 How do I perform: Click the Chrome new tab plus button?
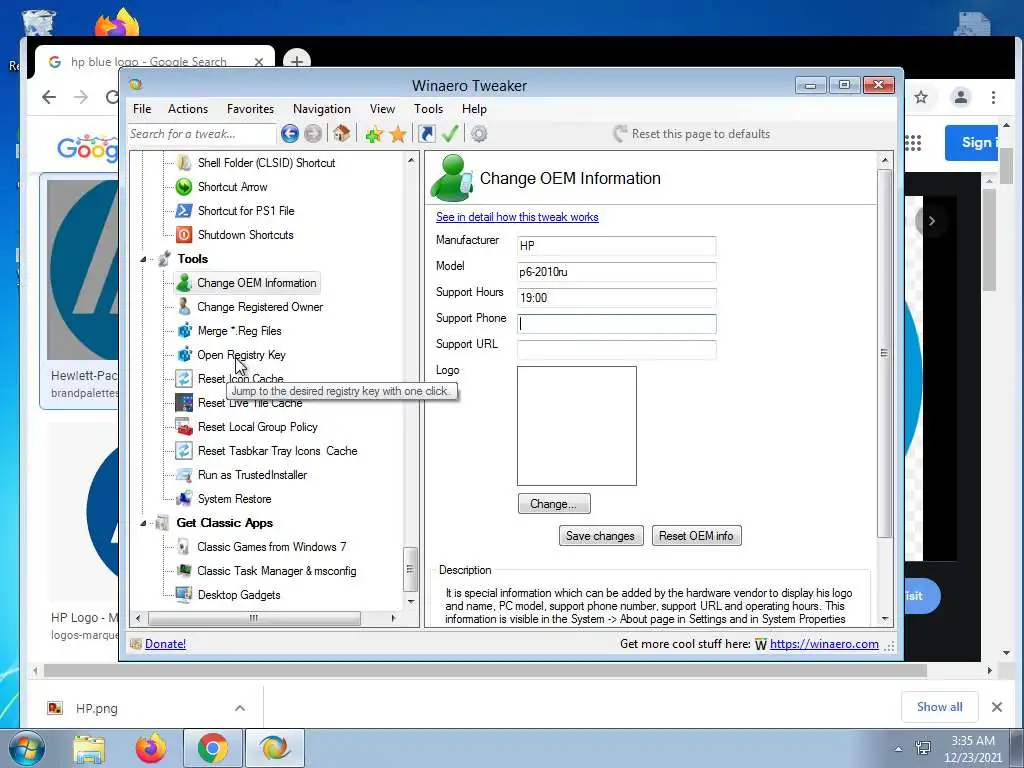(x=297, y=61)
